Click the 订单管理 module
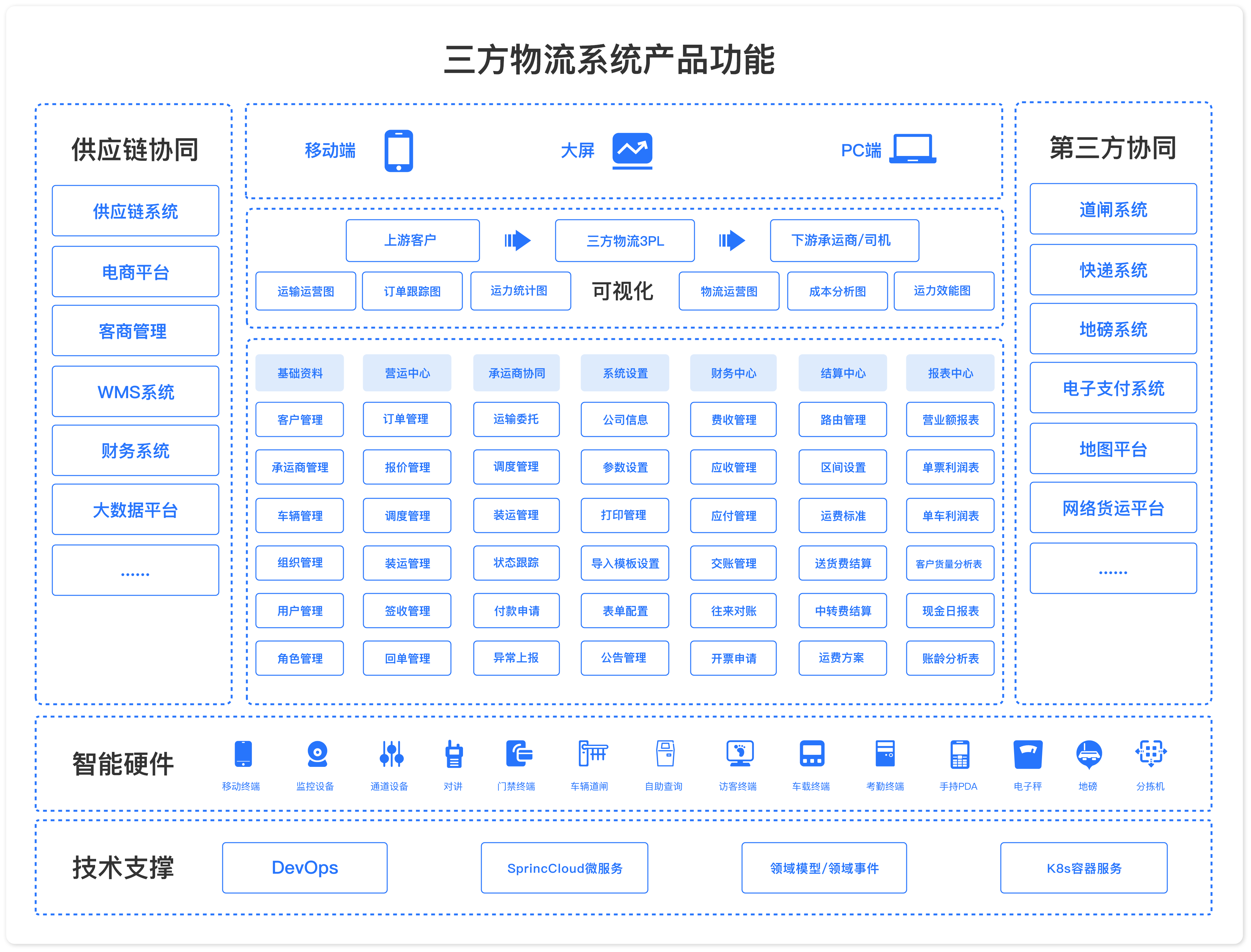The height and width of the screenshot is (952, 1251). coord(407,419)
